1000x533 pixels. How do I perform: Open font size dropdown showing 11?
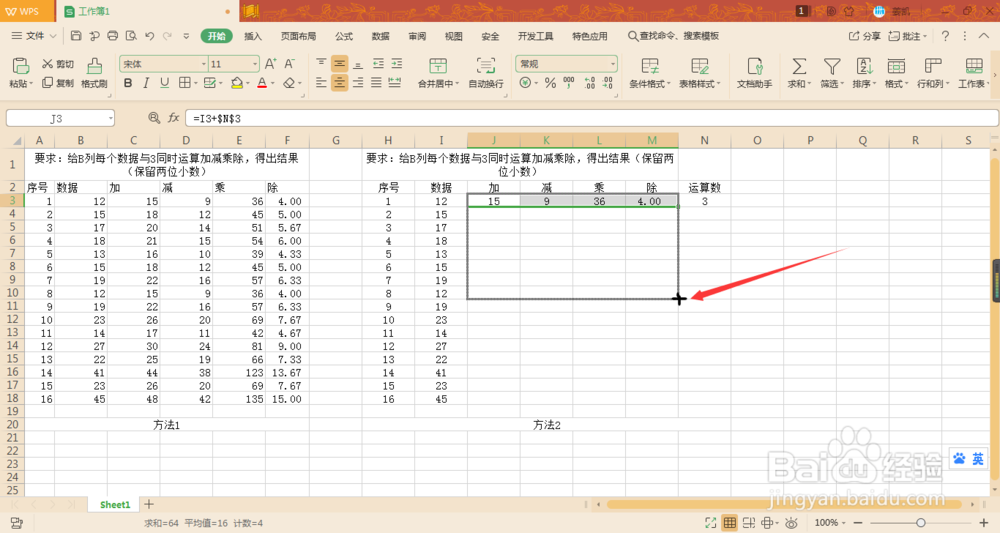point(254,64)
